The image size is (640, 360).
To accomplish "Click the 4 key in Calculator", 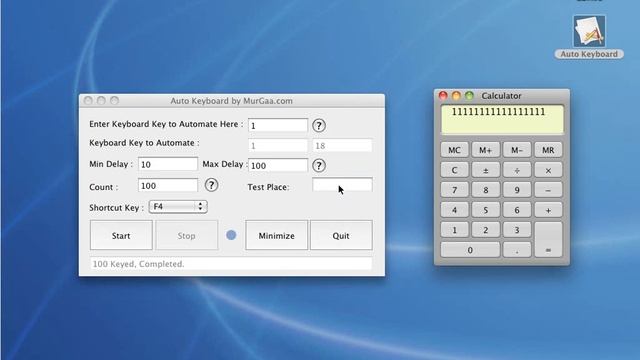I will coord(454,210).
